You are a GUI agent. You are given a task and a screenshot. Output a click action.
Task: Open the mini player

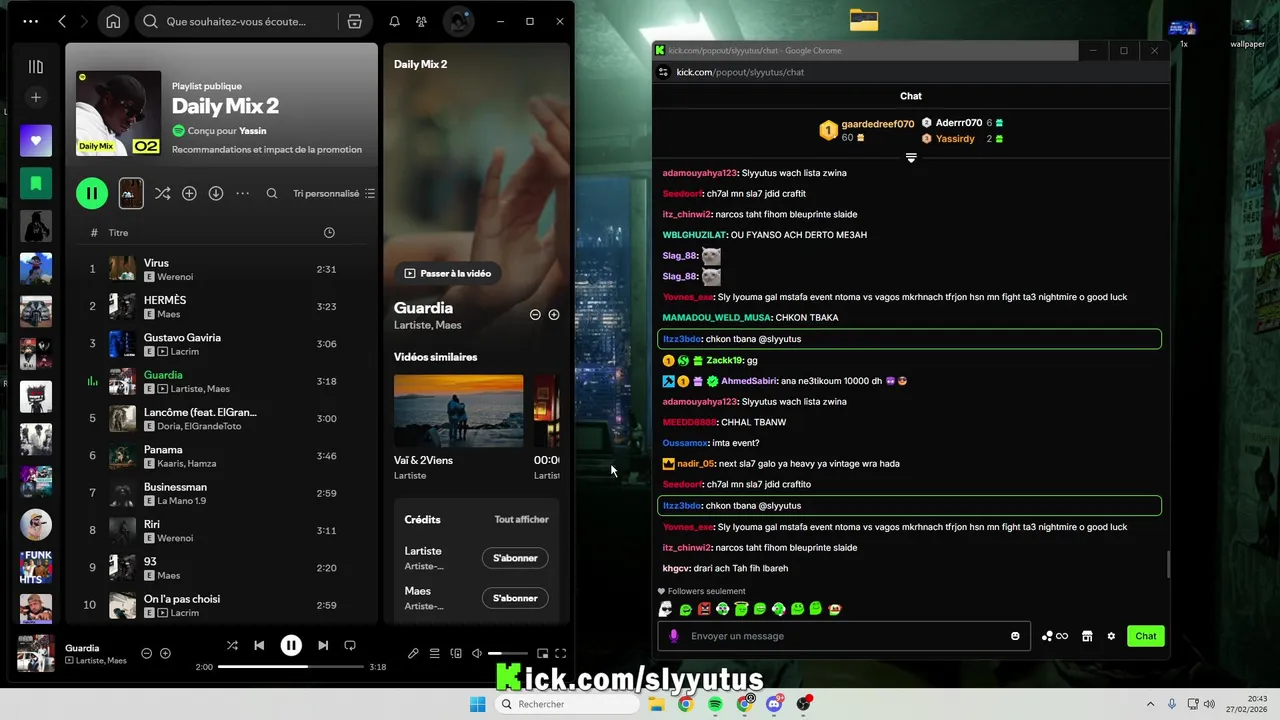pyautogui.click(x=542, y=653)
